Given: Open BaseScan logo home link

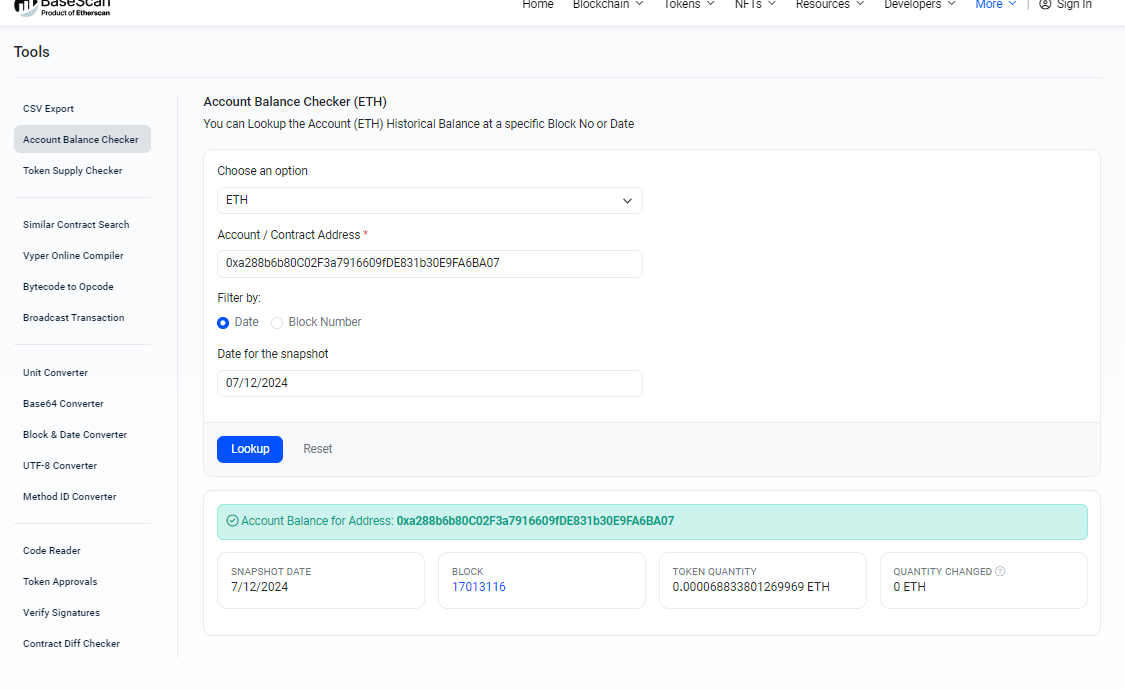Looking at the screenshot, I should click(62, 7).
